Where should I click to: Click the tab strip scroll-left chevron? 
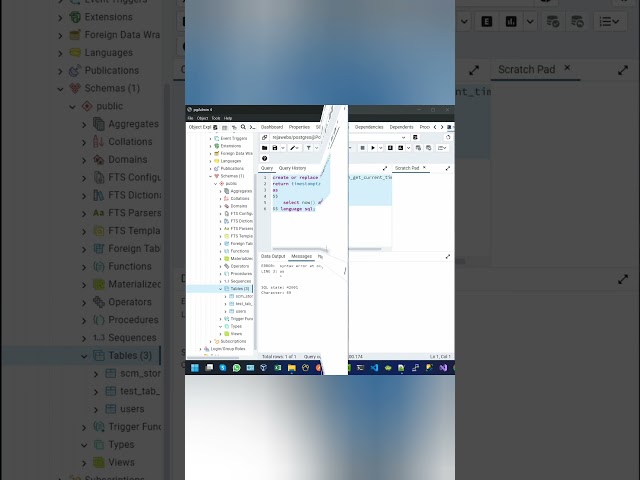tap(435, 127)
